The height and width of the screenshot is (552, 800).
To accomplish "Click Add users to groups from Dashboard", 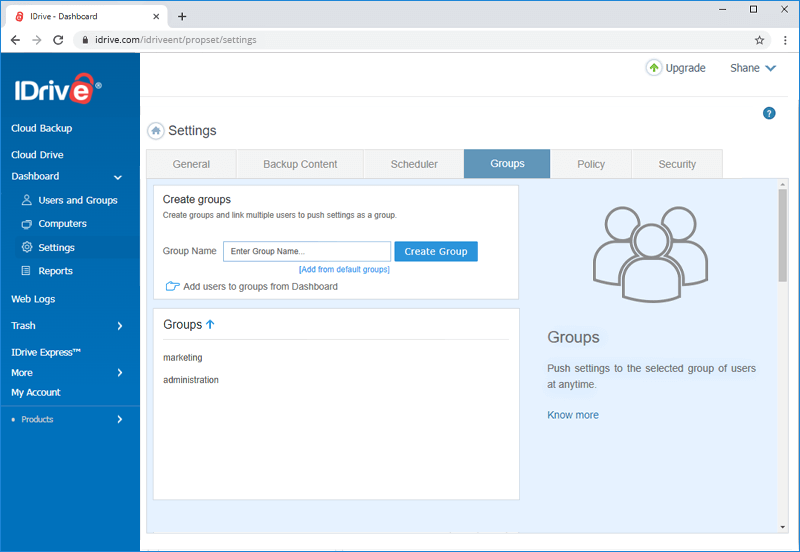I will click(x=260, y=287).
